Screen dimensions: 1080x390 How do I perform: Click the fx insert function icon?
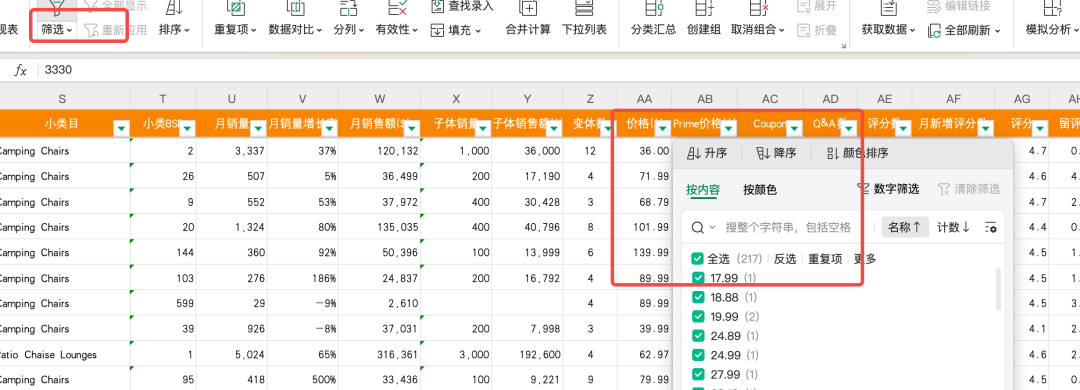pos(21,70)
